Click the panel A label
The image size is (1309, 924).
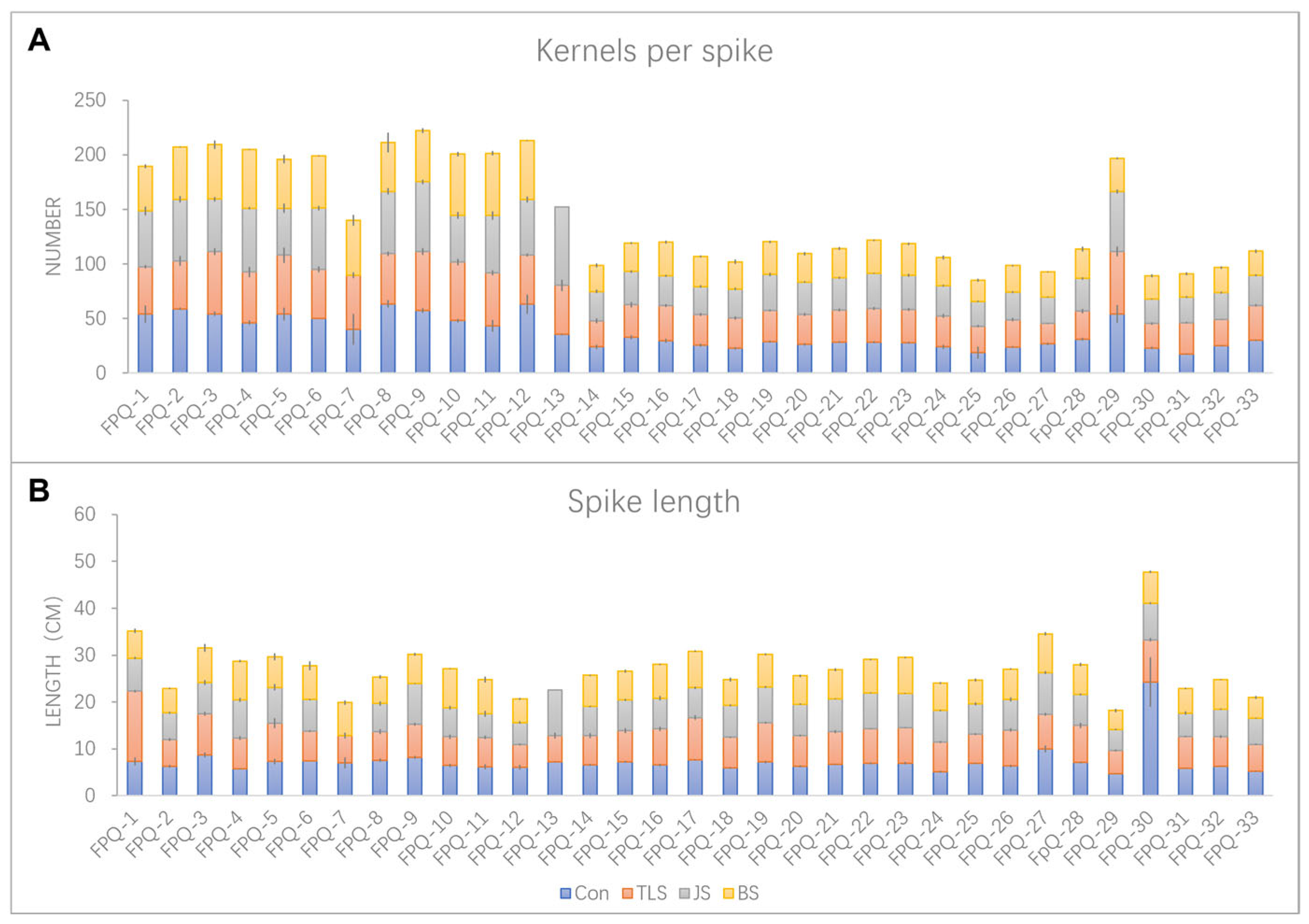(39, 41)
